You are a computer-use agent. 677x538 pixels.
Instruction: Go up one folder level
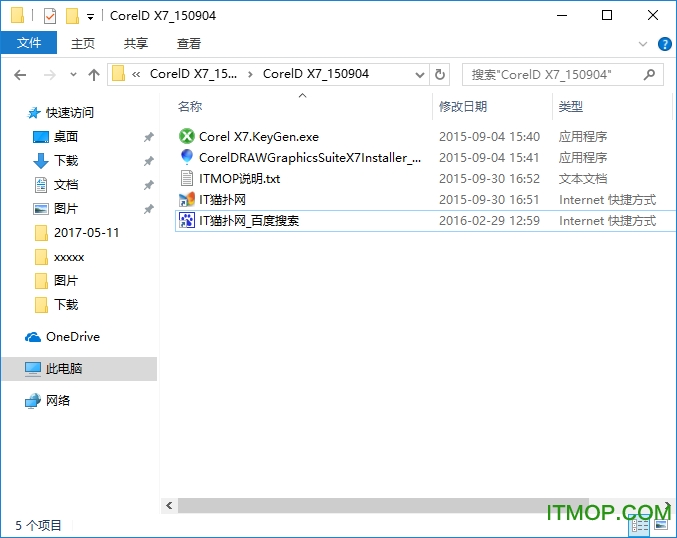(94, 75)
